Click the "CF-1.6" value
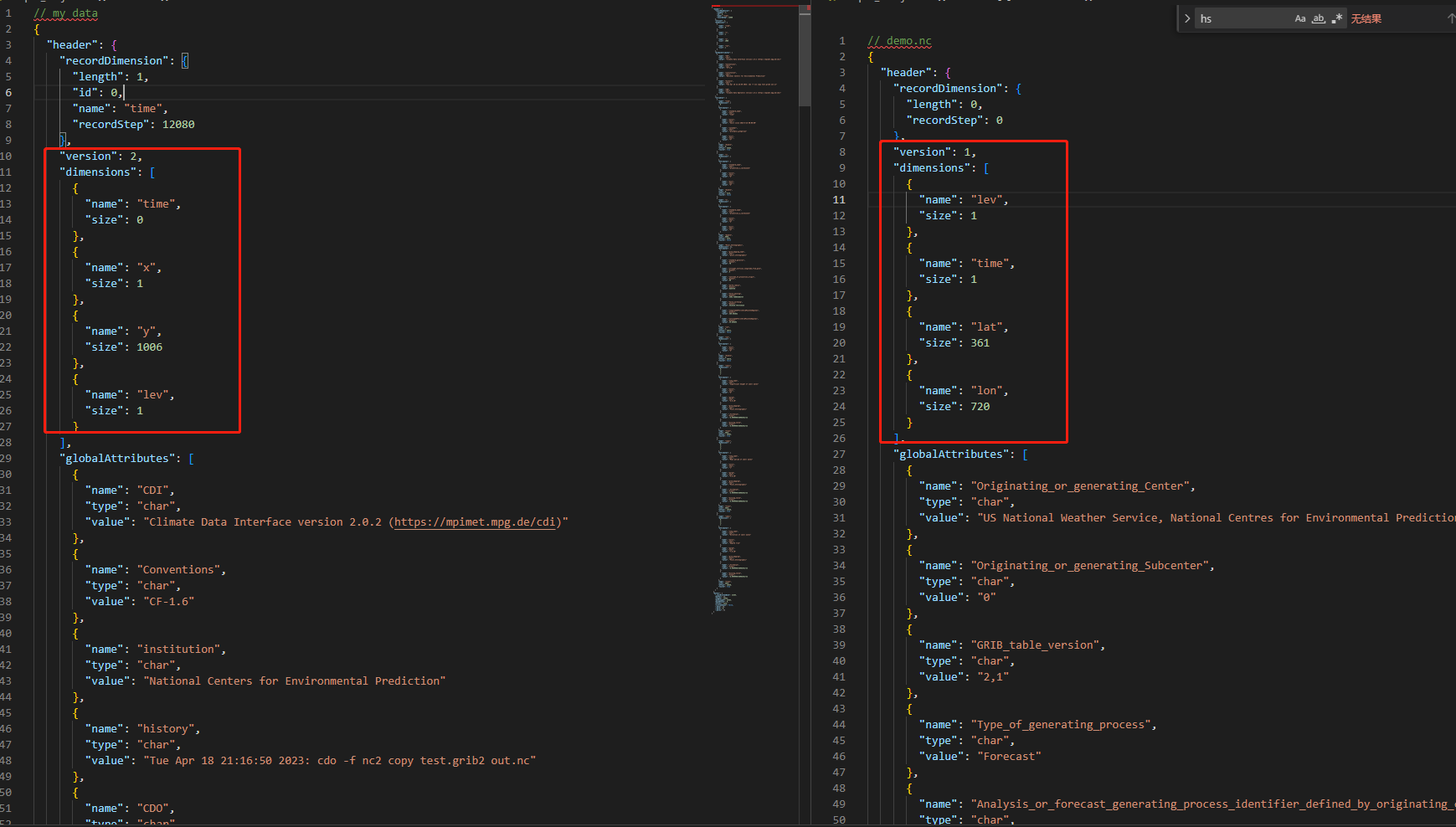 click(x=168, y=602)
